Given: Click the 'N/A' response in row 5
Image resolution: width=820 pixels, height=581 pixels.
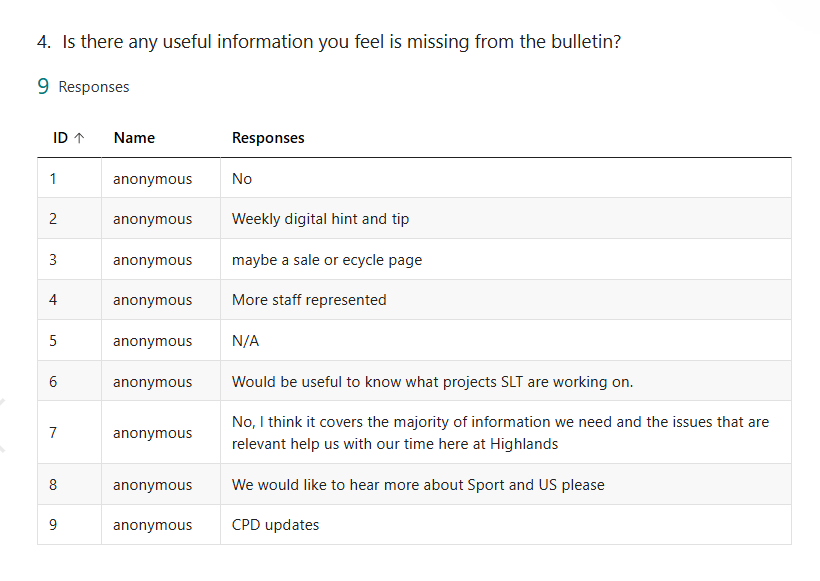Looking at the screenshot, I should pos(245,341).
